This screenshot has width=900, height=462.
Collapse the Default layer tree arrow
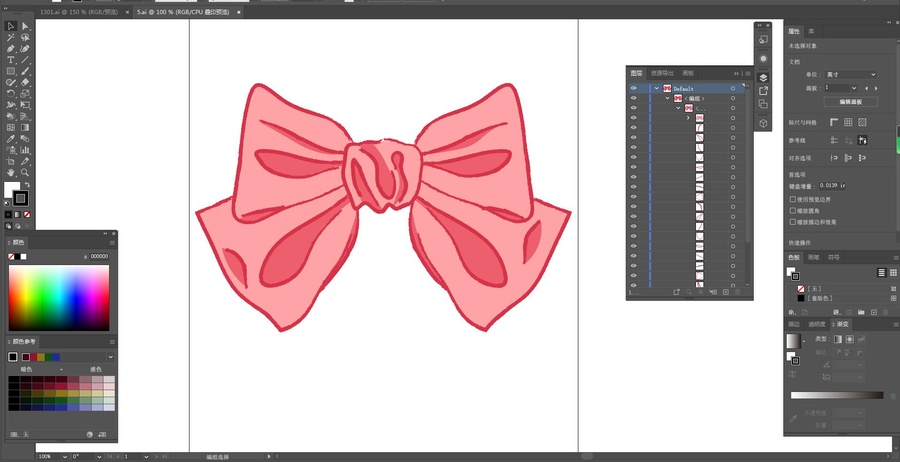tap(657, 88)
